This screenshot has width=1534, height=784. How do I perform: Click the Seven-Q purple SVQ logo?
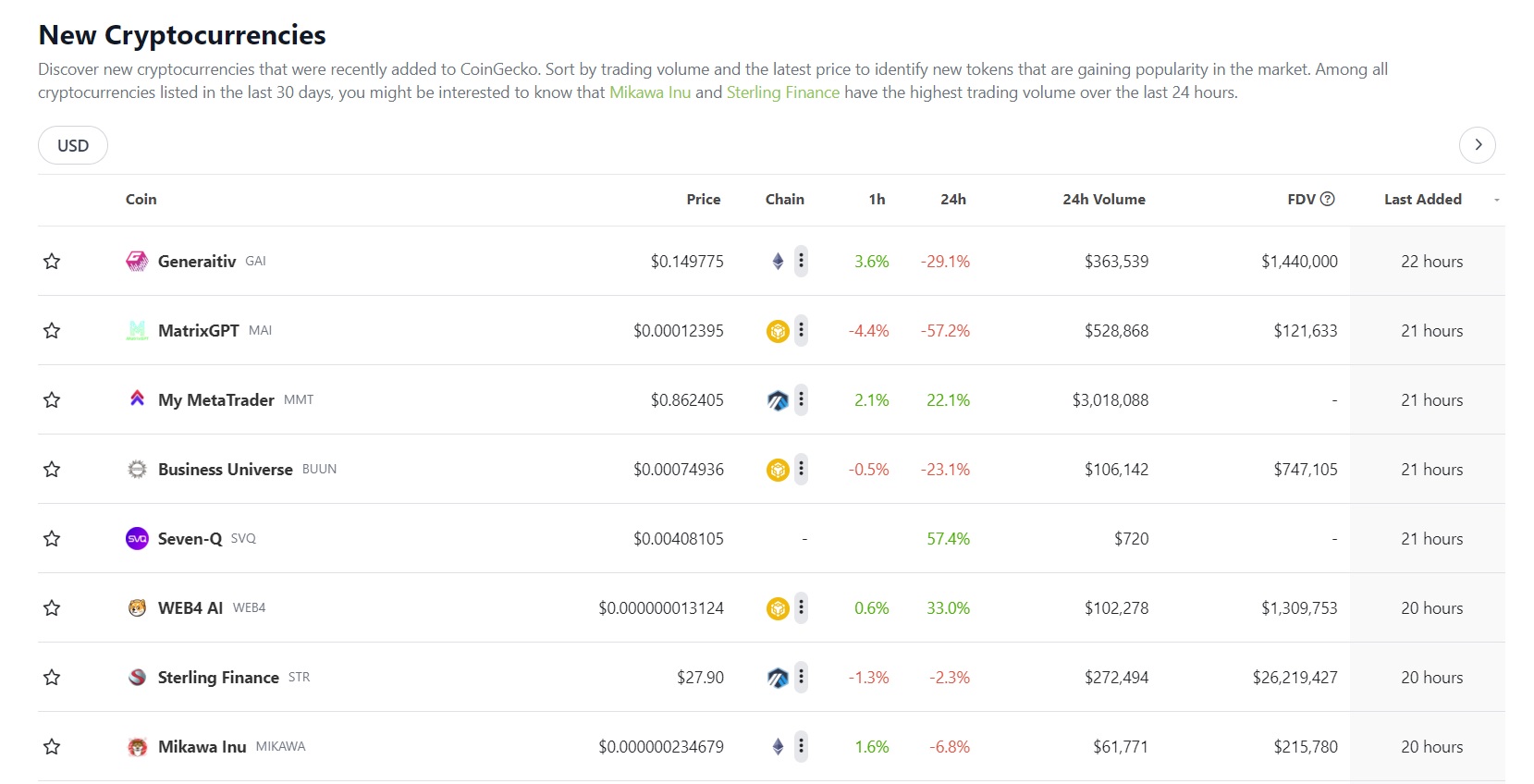point(137,539)
